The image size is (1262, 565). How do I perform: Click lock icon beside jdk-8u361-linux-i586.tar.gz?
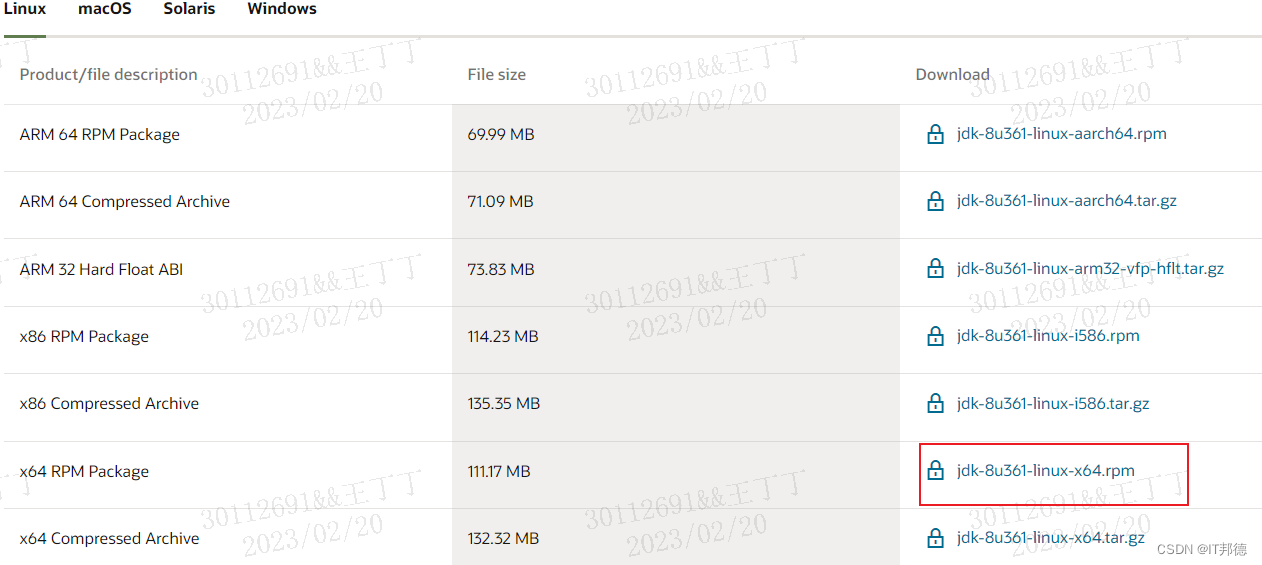pos(935,404)
